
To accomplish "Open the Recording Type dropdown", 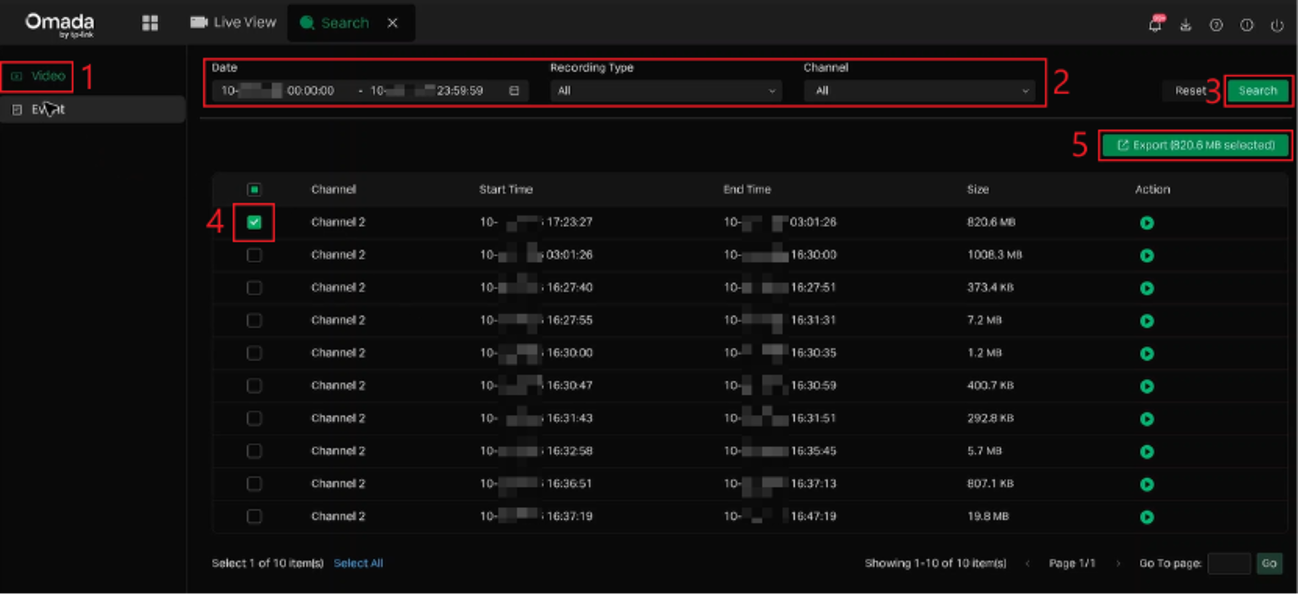I will [666, 91].
